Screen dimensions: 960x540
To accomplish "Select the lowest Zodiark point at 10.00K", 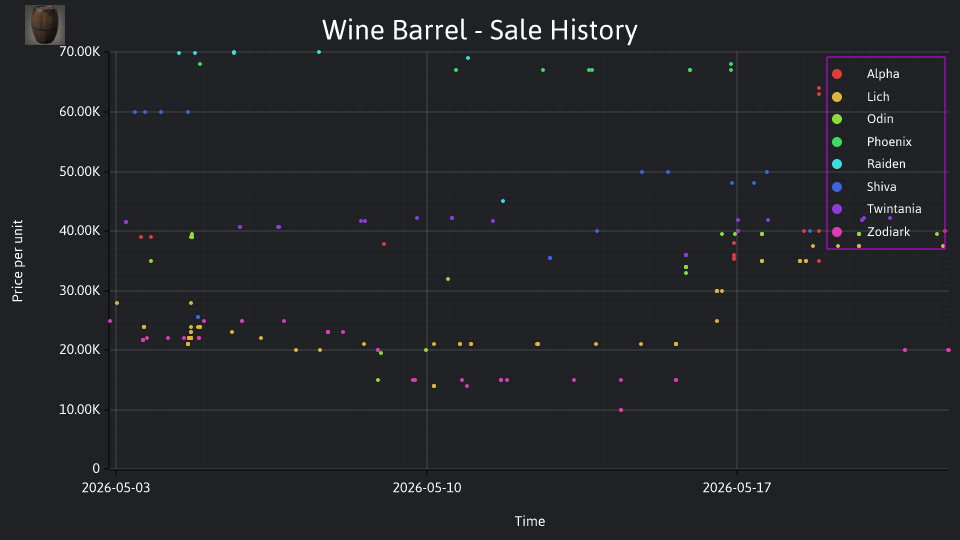I will coord(621,410).
